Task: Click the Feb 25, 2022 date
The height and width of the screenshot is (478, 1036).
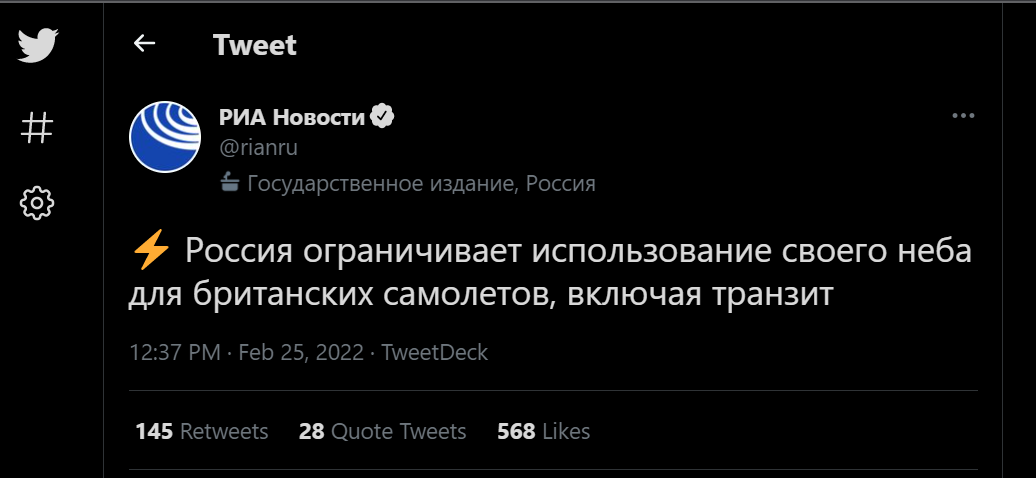Action: click(x=301, y=353)
